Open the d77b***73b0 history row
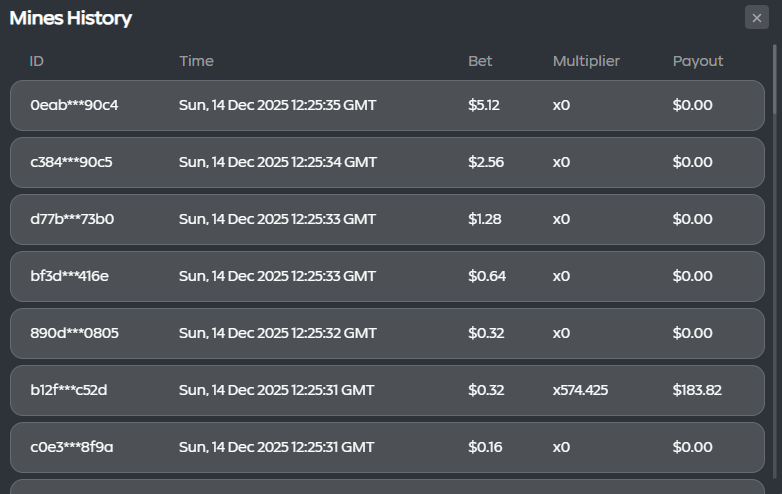782x494 pixels. click(387, 219)
